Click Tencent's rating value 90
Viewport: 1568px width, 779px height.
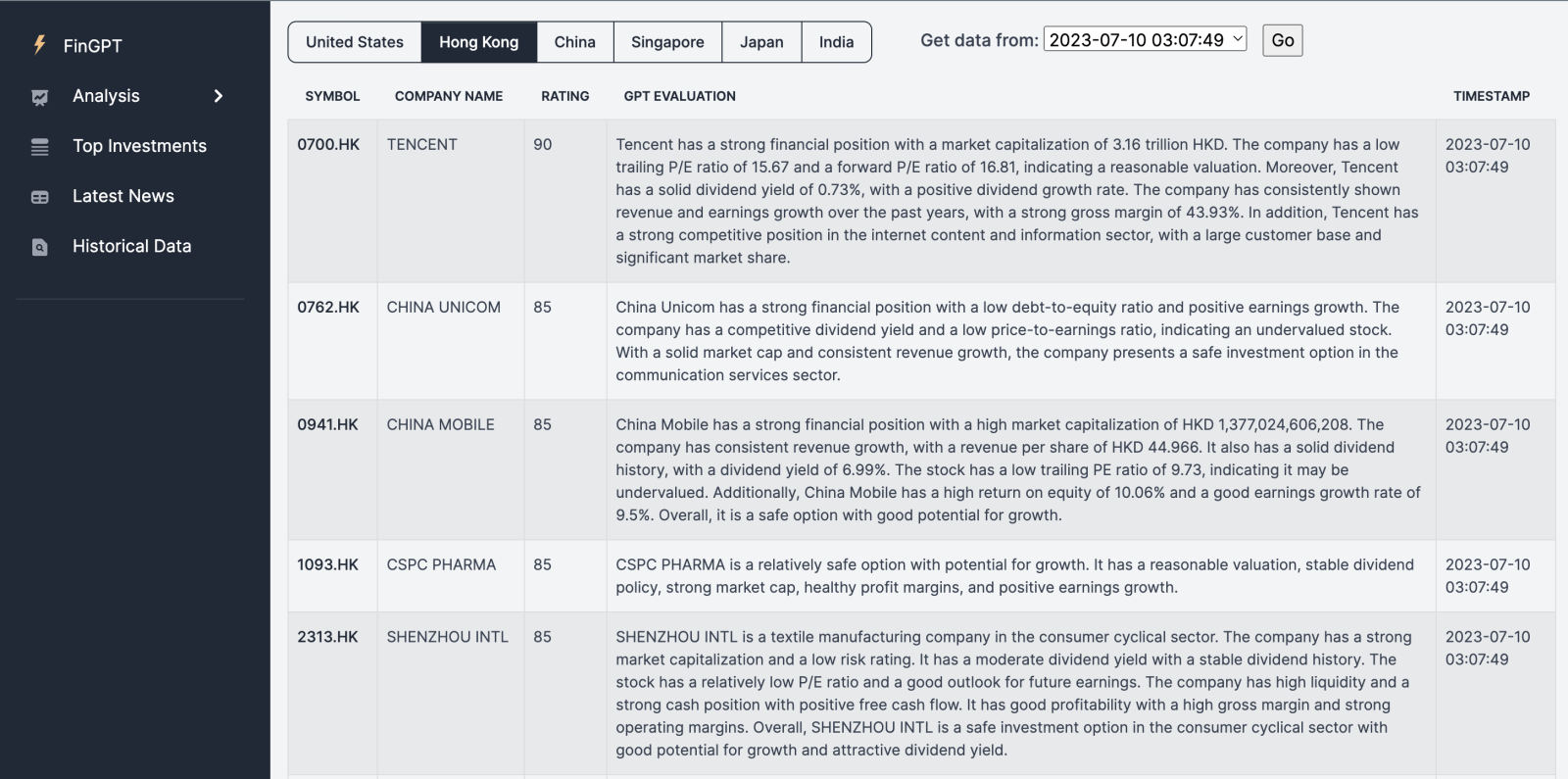click(542, 144)
